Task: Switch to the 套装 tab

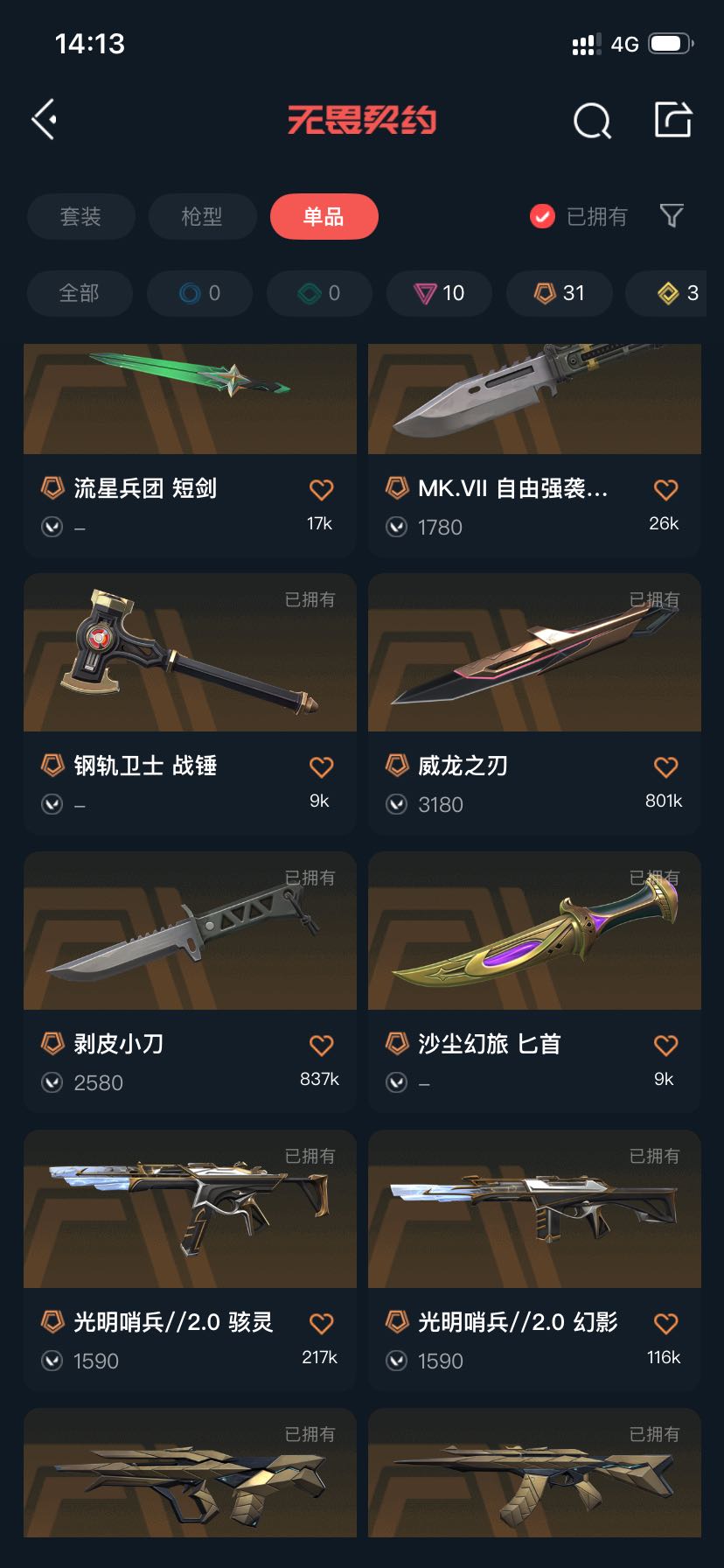Action: (81, 216)
